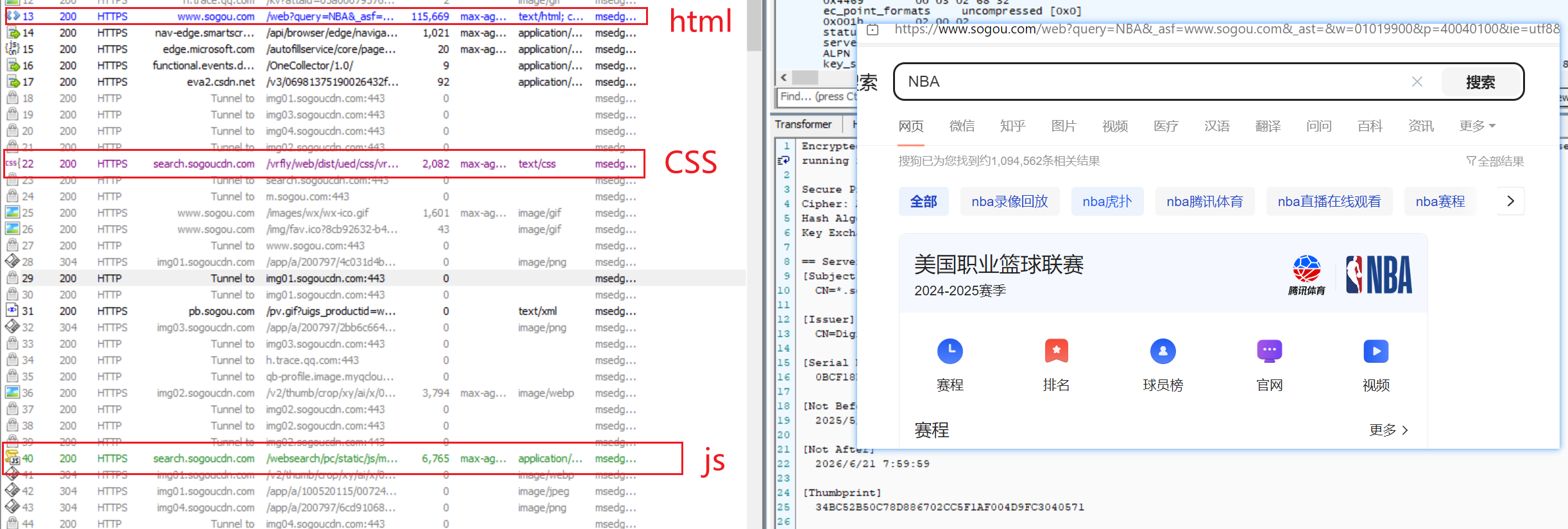Click nba直播在线观看 suggestion chip
Image resolution: width=1568 pixels, height=529 pixels.
pos(1329,202)
